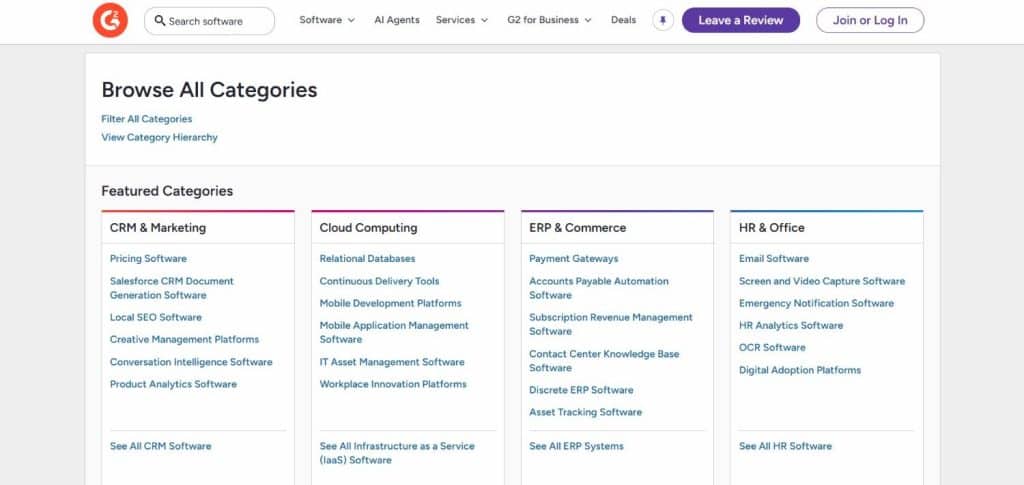The image size is (1024, 485).
Task: Open Cloud Computing category heading
Action: [368, 228]
